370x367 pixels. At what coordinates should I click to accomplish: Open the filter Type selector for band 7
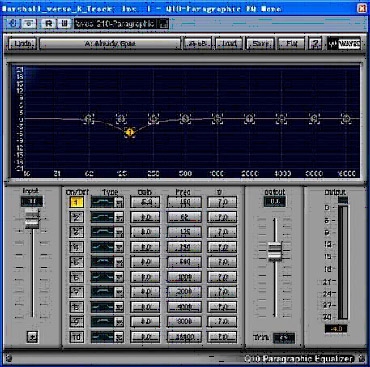[x=107, y=292]
